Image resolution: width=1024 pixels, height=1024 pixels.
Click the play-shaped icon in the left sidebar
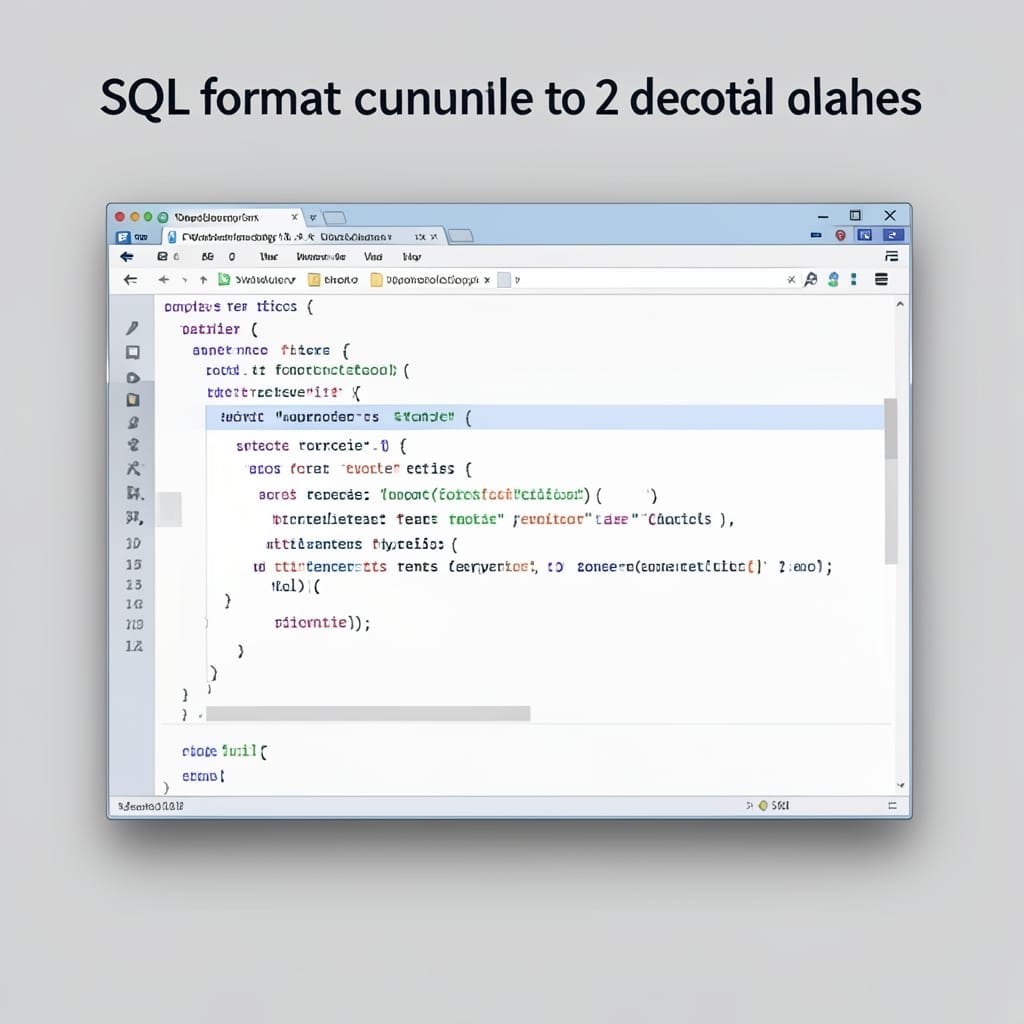(x=133, y=377)
